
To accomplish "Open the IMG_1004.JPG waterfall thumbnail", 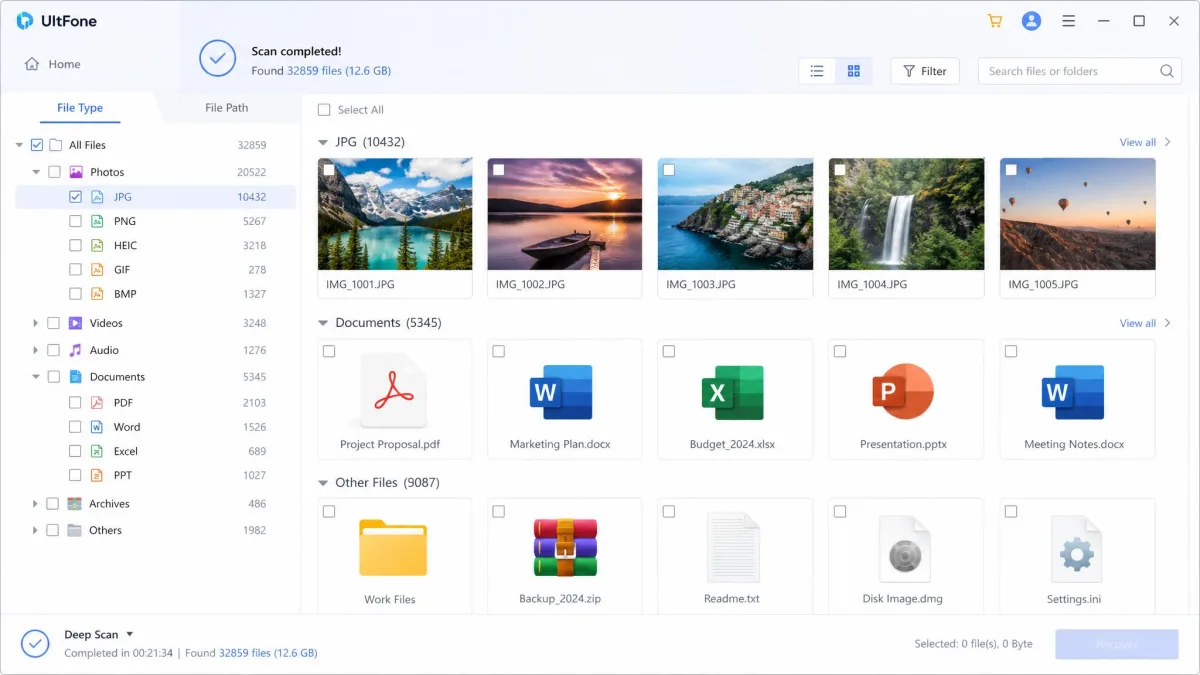I will [x=906, y=214].
